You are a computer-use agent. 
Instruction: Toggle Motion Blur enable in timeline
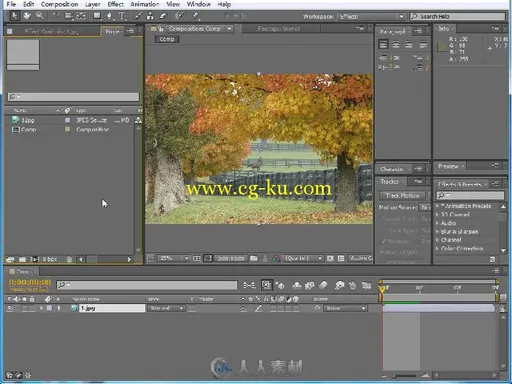(x=323, y=285)
